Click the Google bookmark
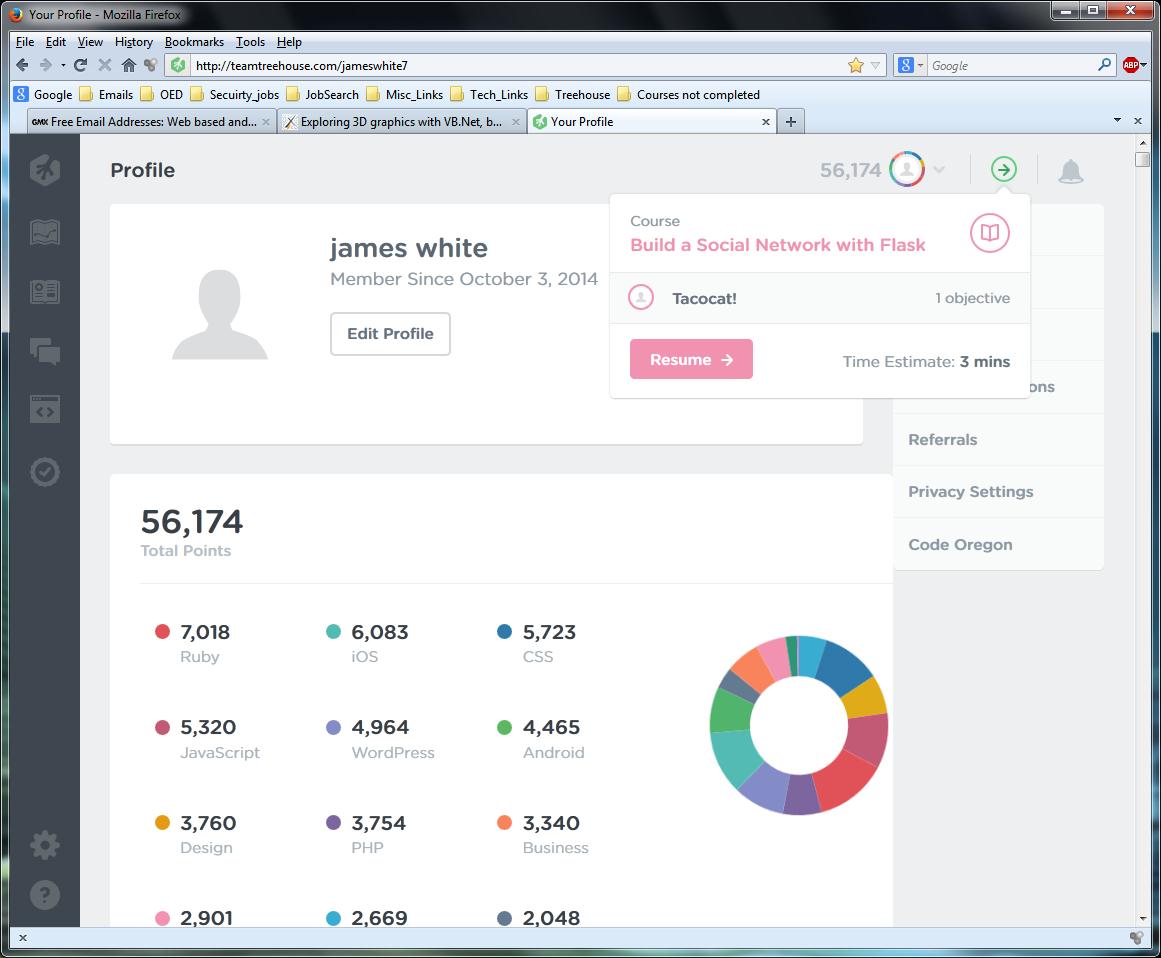The width and height of the screenshot is (1161, 958). 44,94
